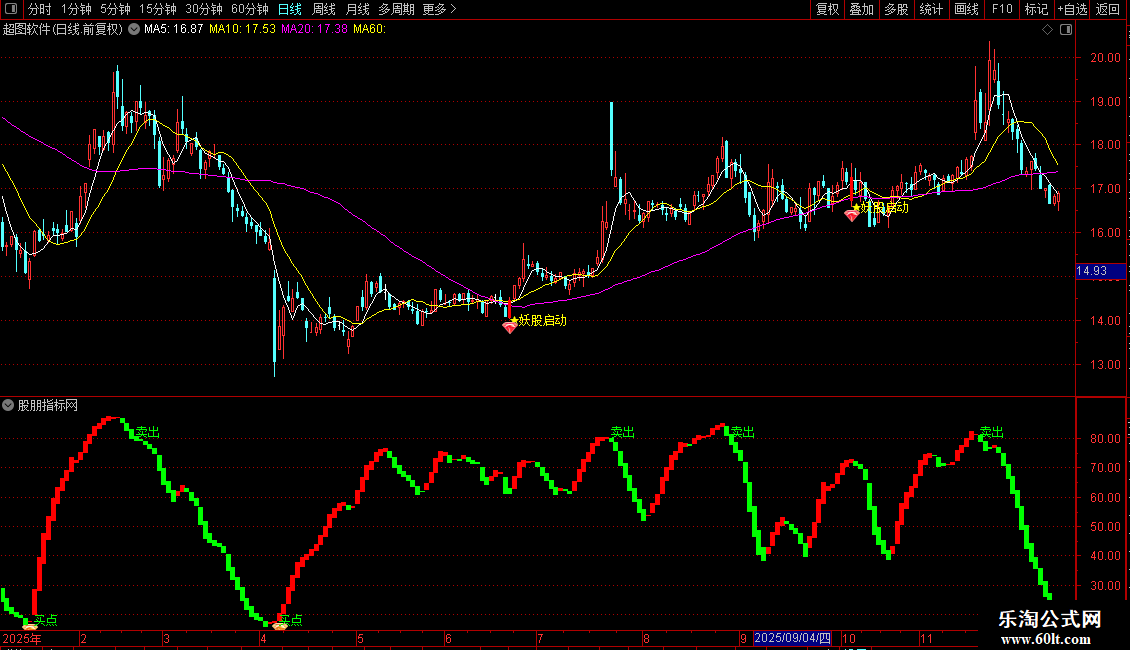
Task: Click the MA60 label
Action: (x=370, y=30)
